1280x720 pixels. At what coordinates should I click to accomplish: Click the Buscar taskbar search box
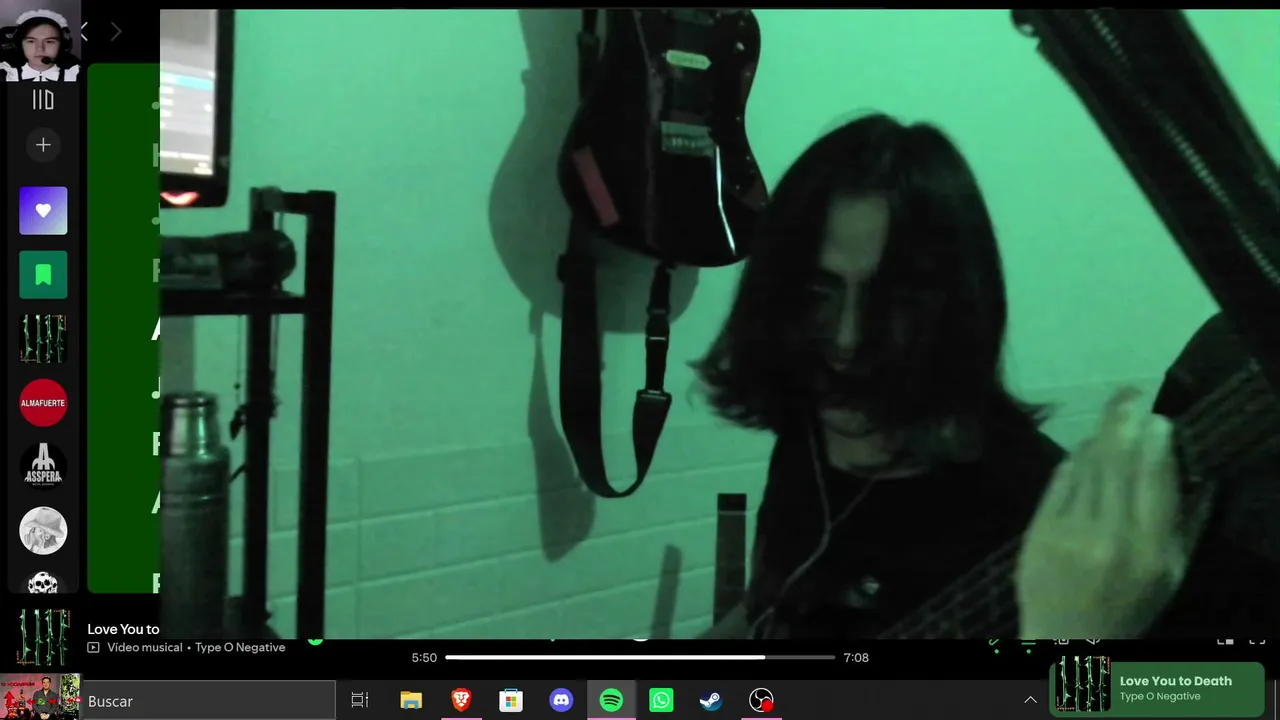click(x=208, y=701)
